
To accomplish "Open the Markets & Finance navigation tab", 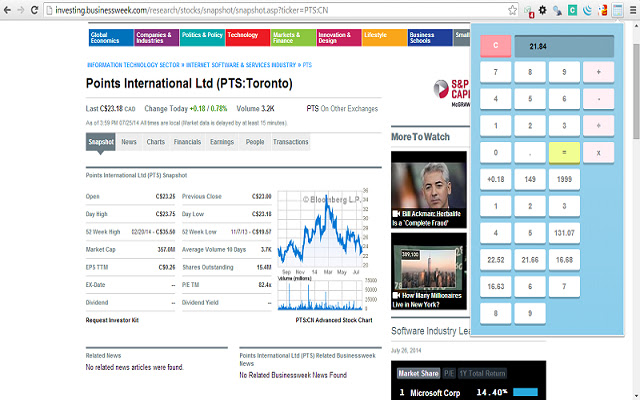I will point(293,38).
